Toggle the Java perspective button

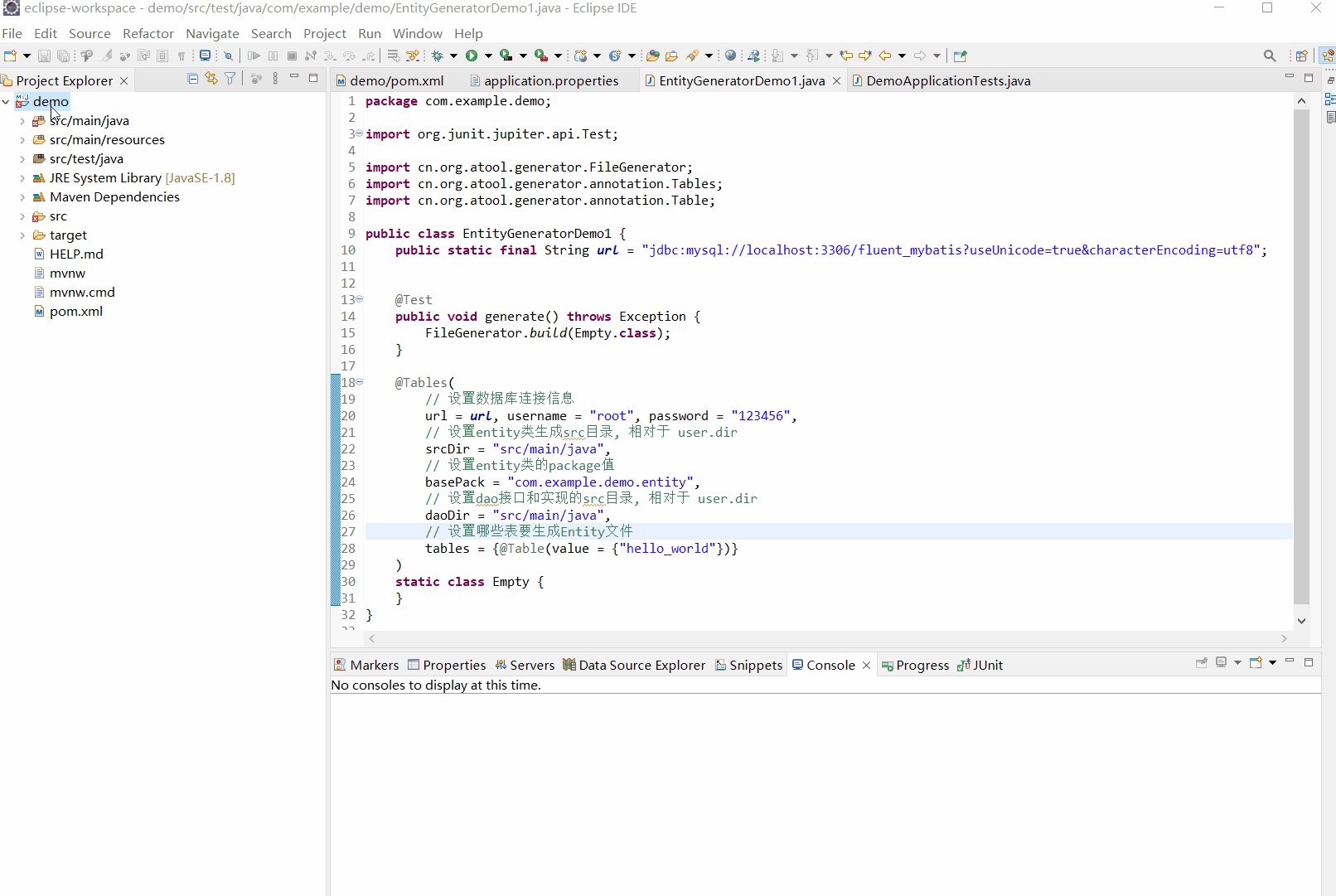1328,56
